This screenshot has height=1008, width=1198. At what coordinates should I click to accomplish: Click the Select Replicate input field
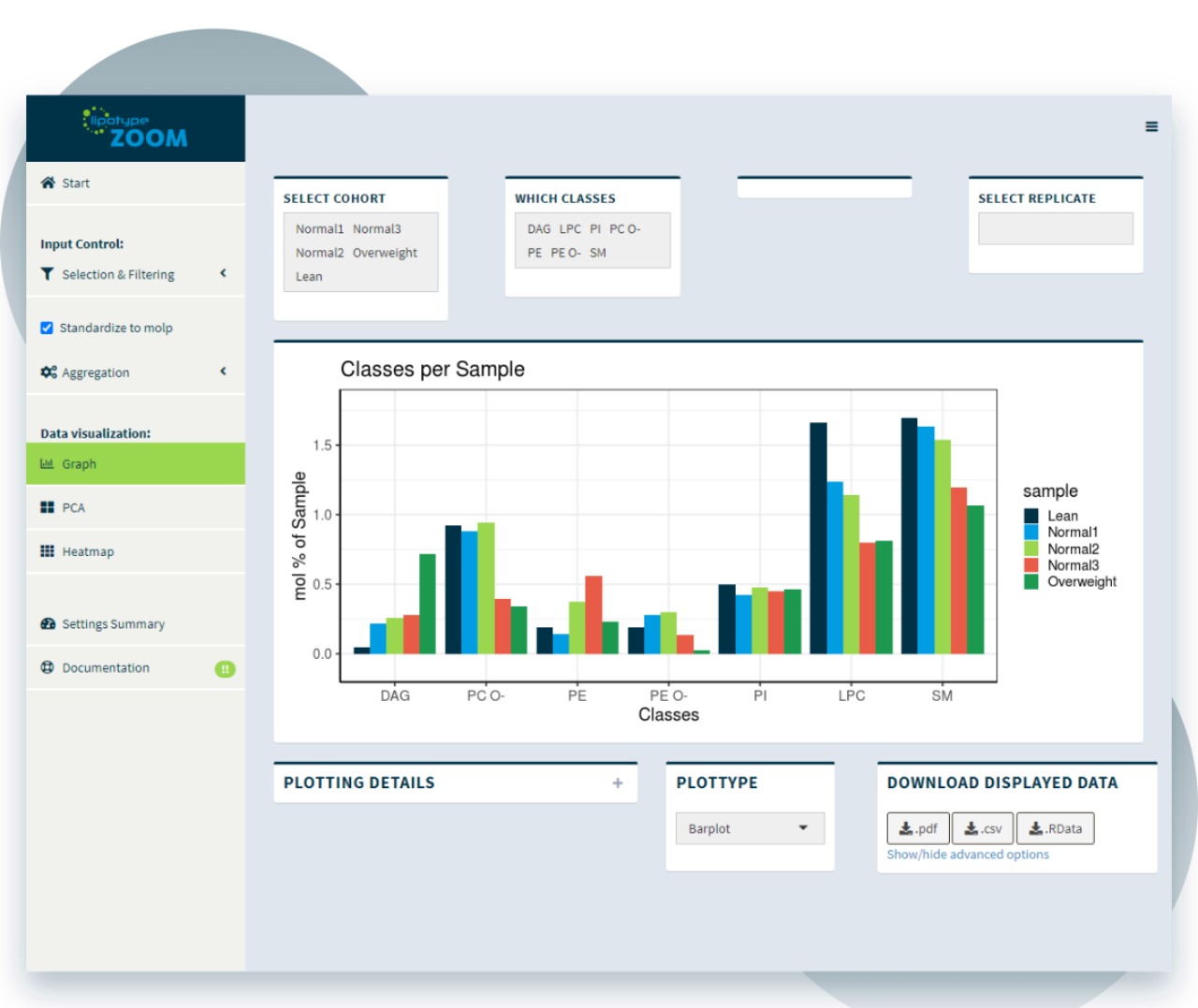pos(1056,228)
